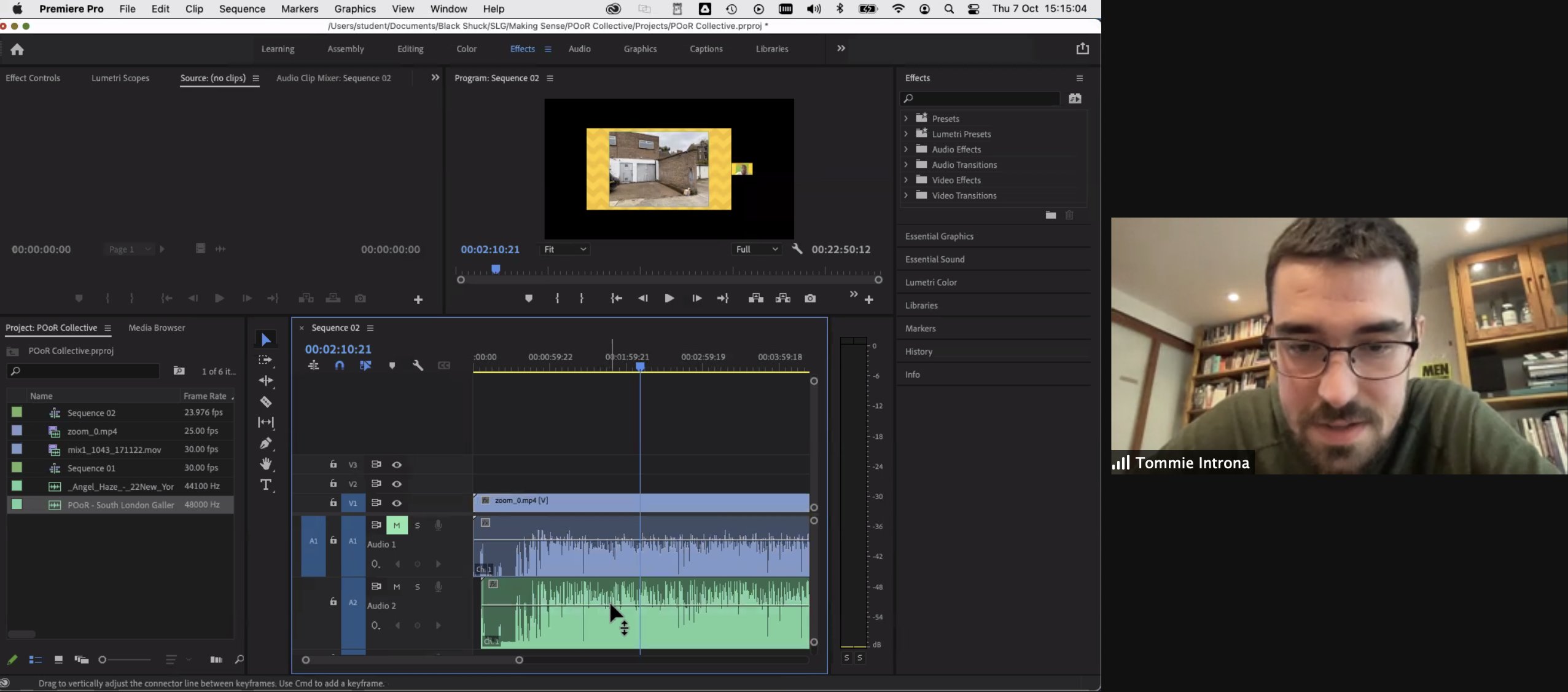Click New Custom Bin in Effects panel
Image resolution: width=1568 pixels, height=692 pixels.
(x=1050, y=215)
